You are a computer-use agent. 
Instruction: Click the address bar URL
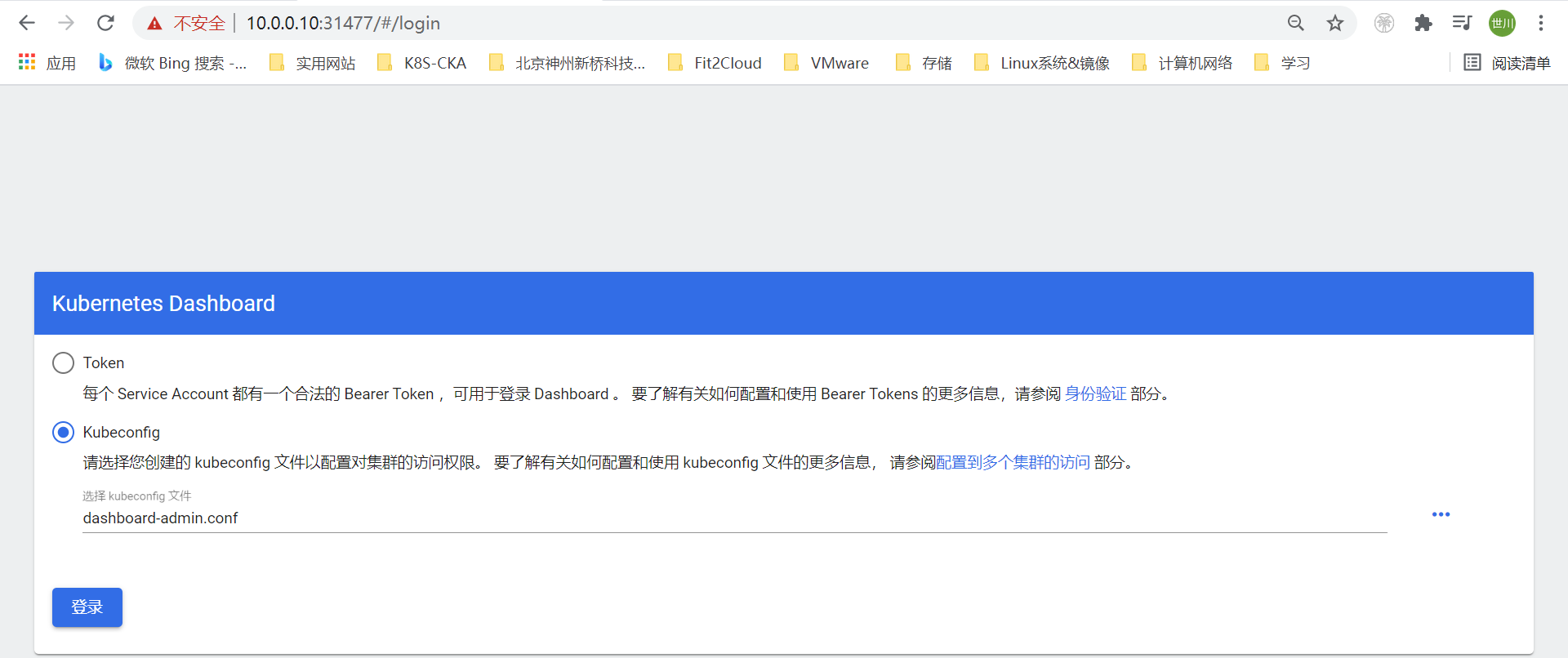pos(343,23)
